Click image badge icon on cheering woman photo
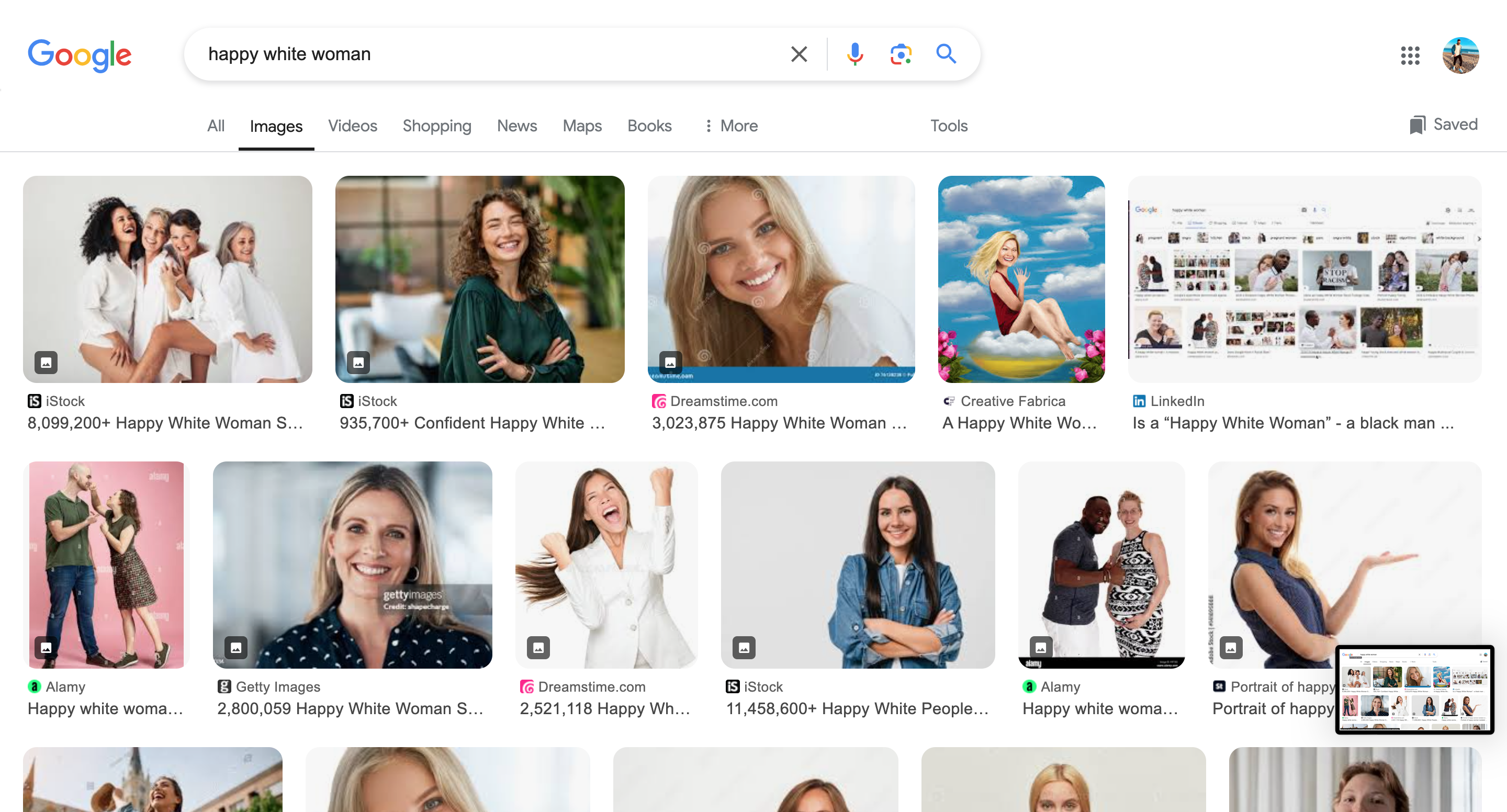The image size is (1507, 812). click(x=538, y=648)
